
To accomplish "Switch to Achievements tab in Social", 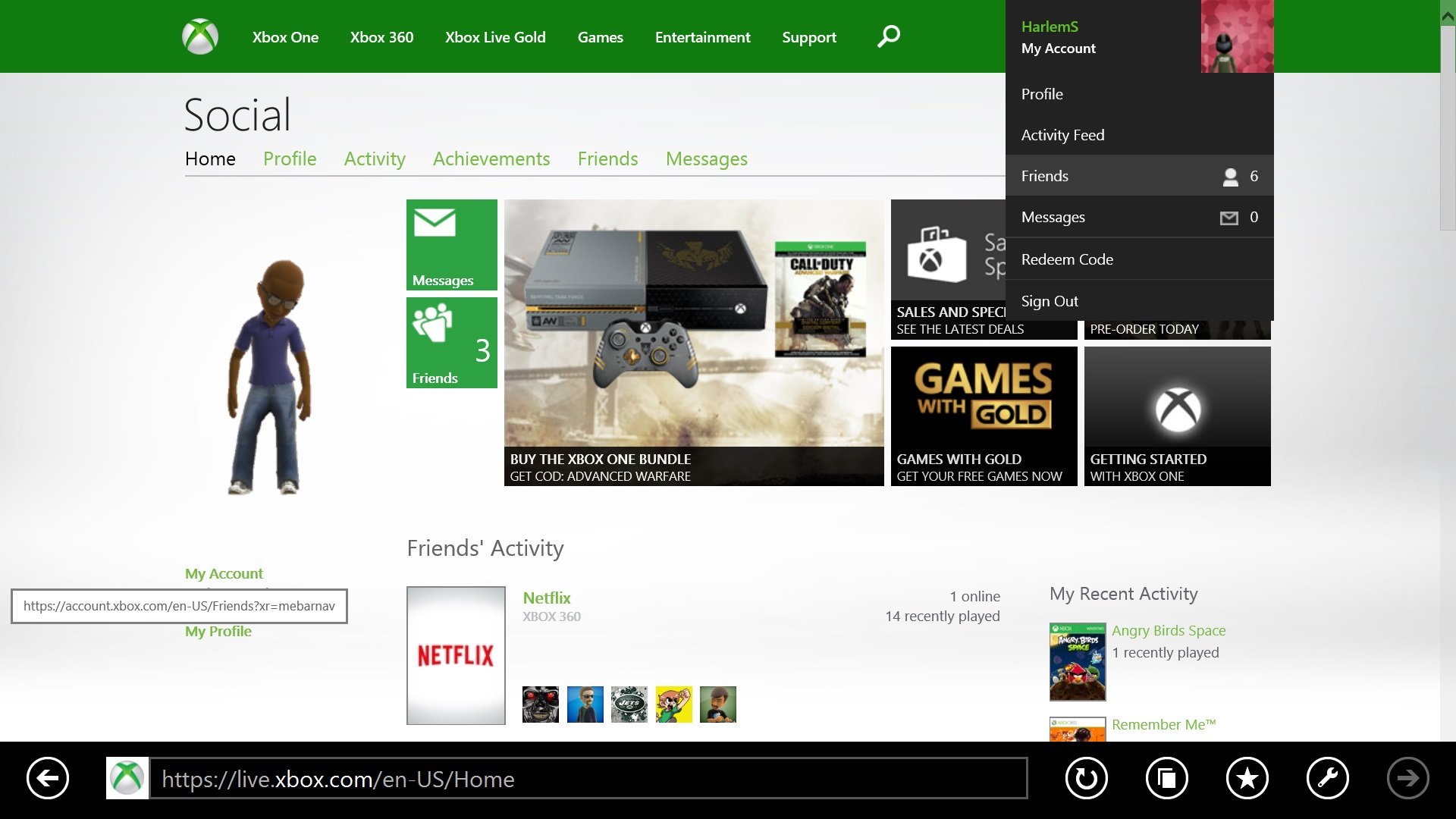I will coord(491,159).
